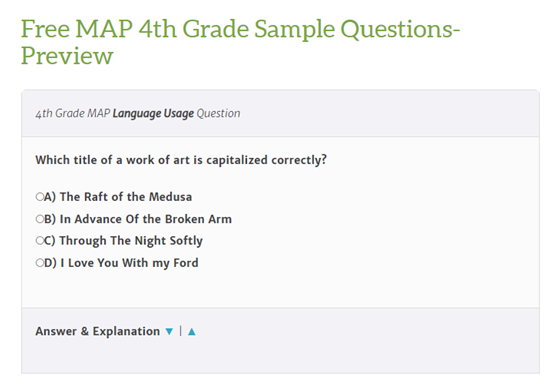Click the question about capitalized art titles
This screenshot has height=391, width=558.
(x=181, y=160)
